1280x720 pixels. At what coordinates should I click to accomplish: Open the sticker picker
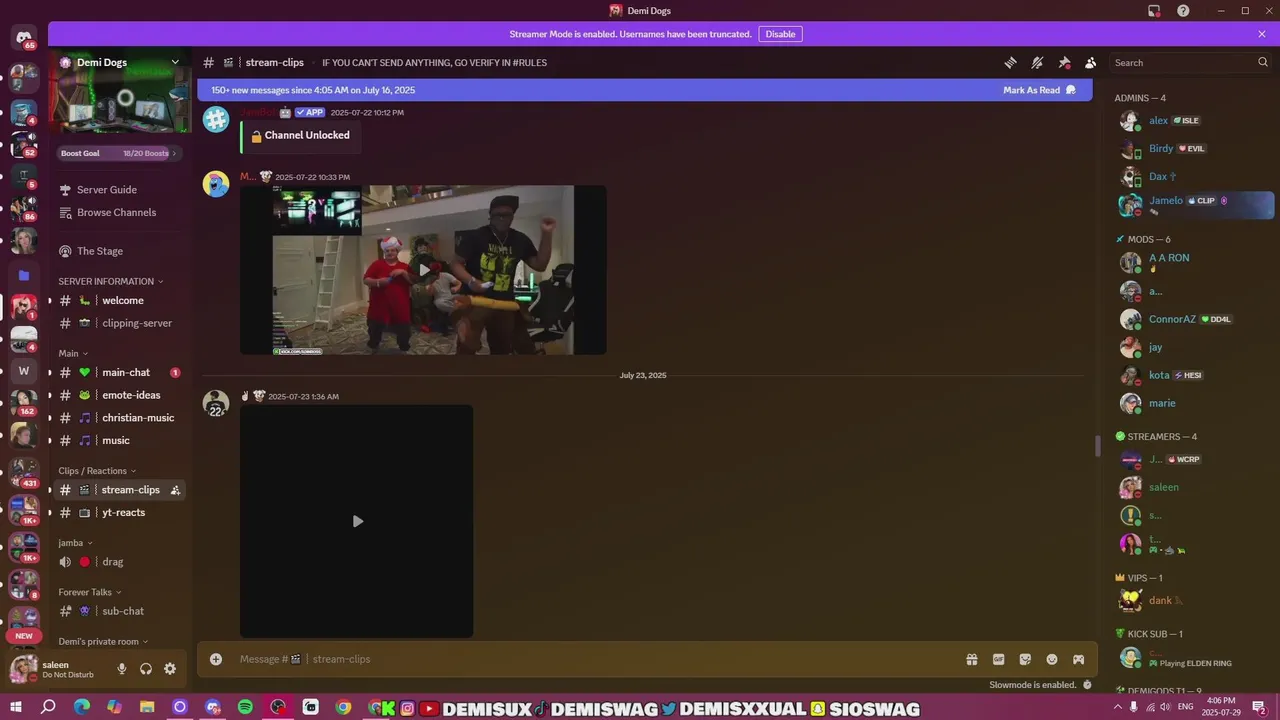tap(1025, 659)
